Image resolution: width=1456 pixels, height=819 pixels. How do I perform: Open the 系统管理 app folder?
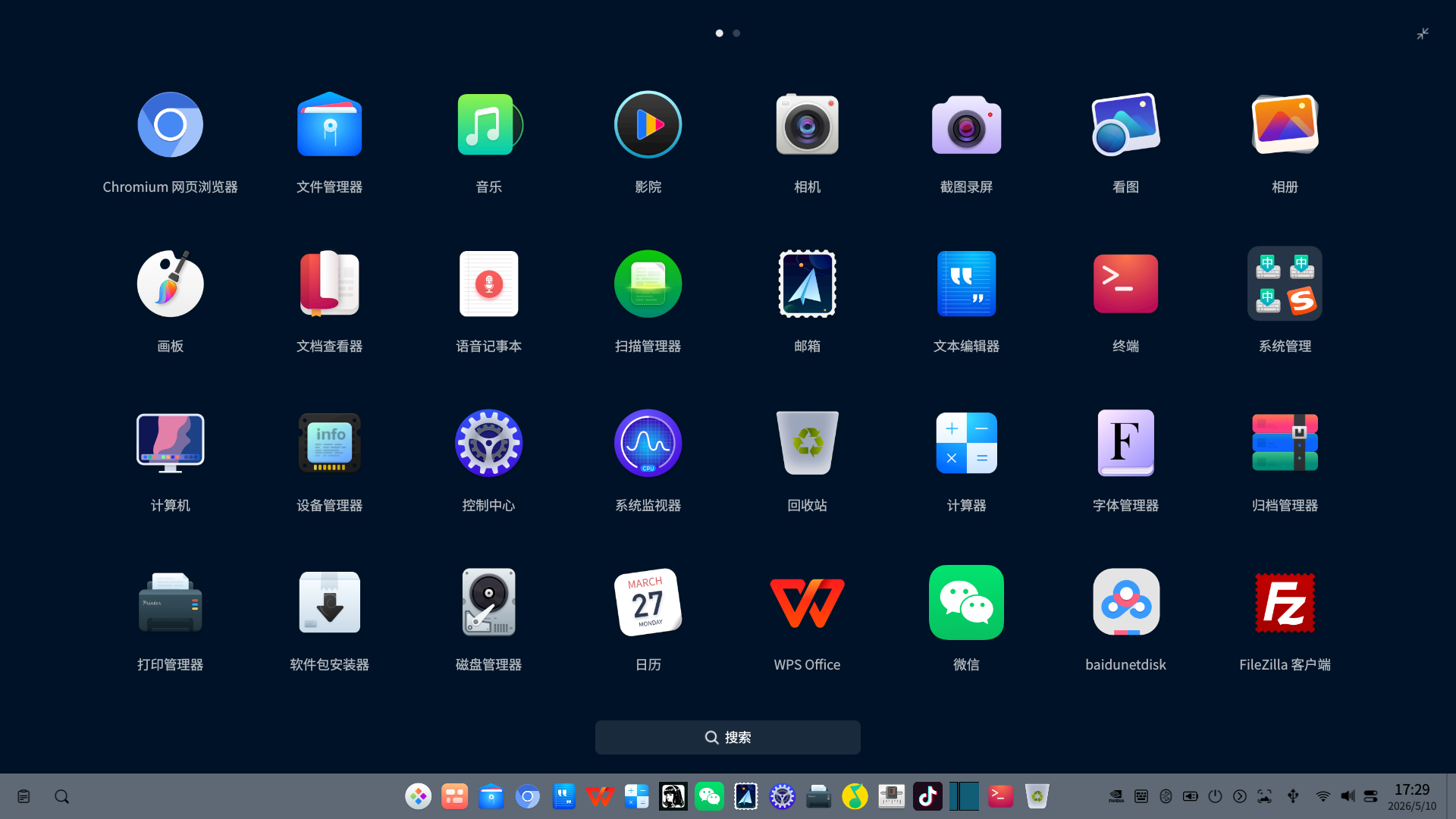(x=1285, y=284)
